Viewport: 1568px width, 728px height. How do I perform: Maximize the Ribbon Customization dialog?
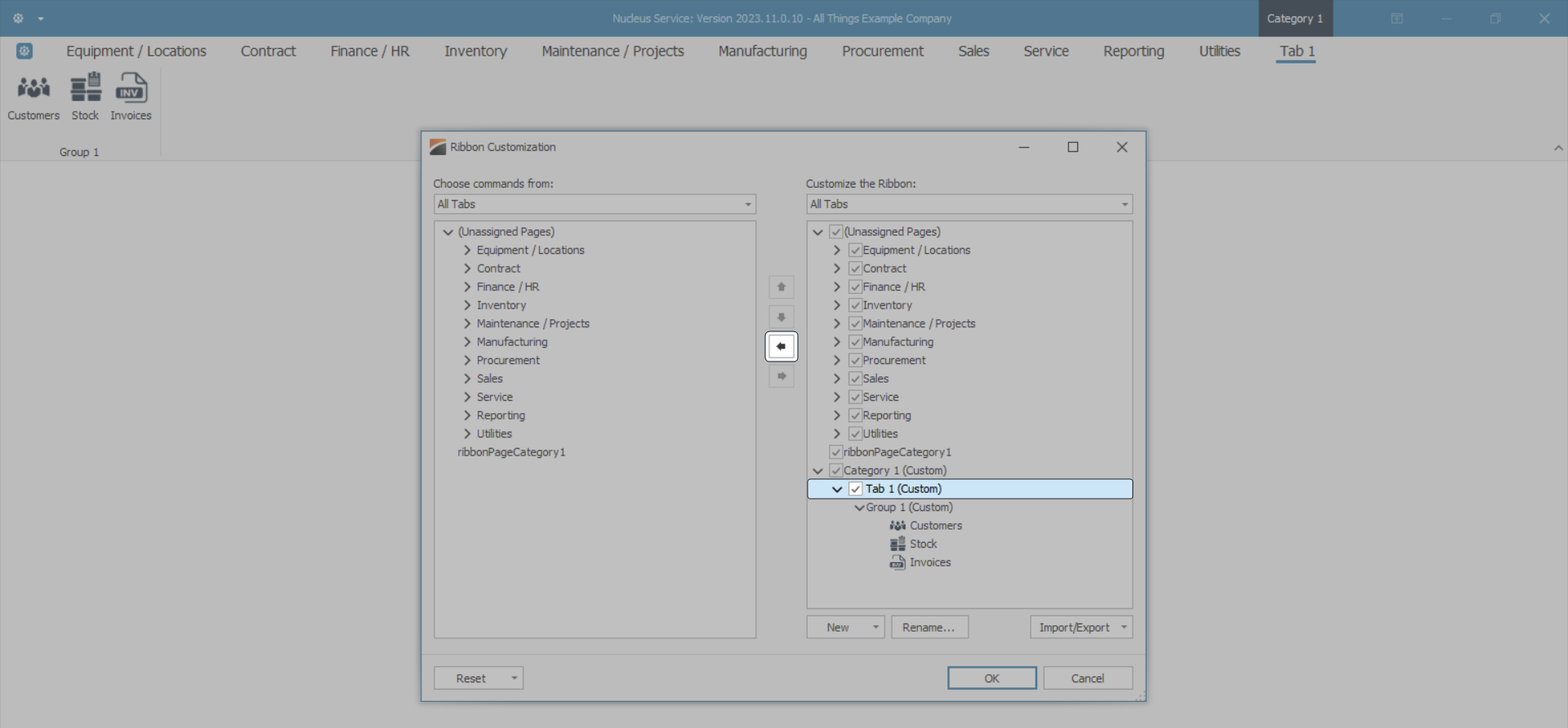1073,147
